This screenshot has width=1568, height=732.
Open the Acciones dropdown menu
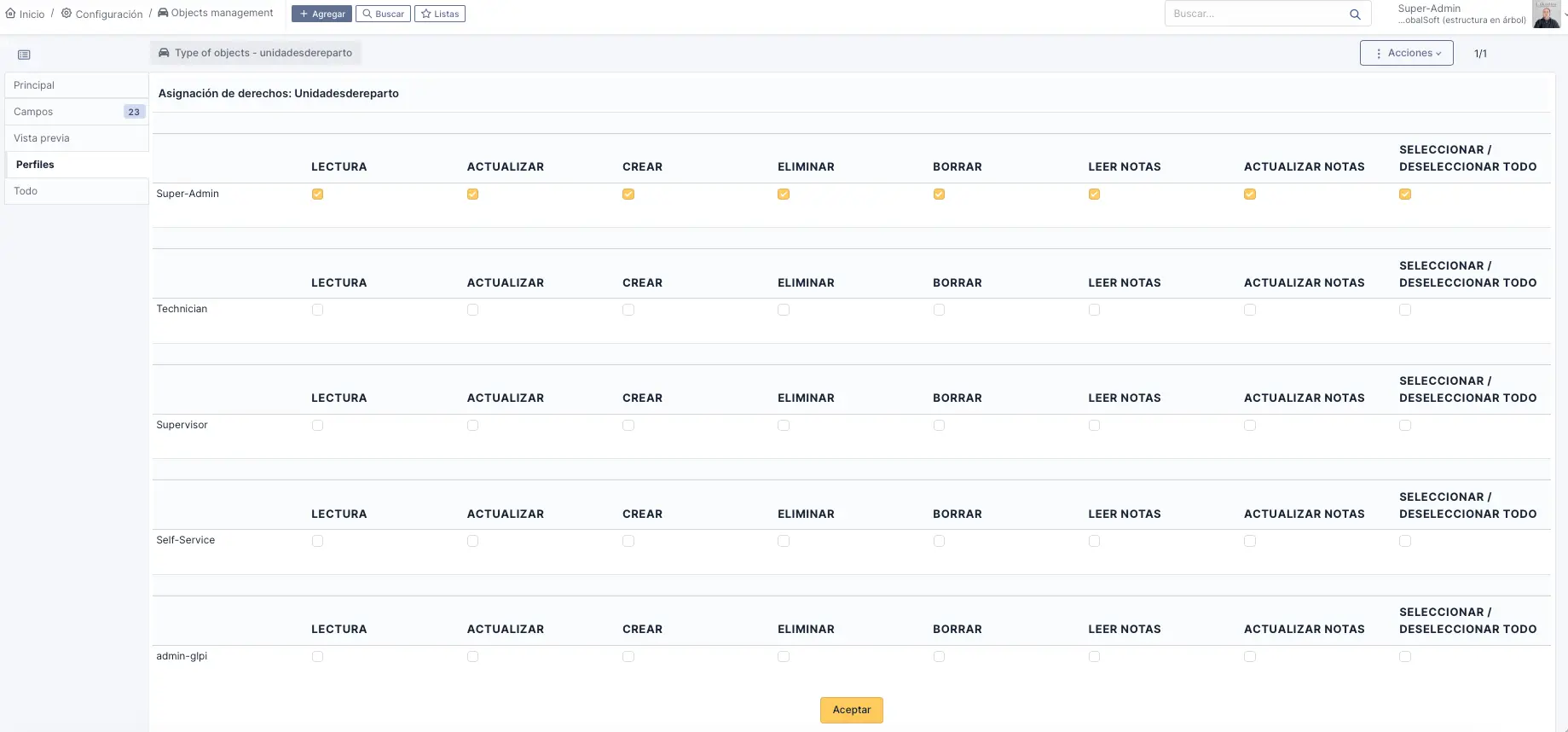click(1406, 53)
